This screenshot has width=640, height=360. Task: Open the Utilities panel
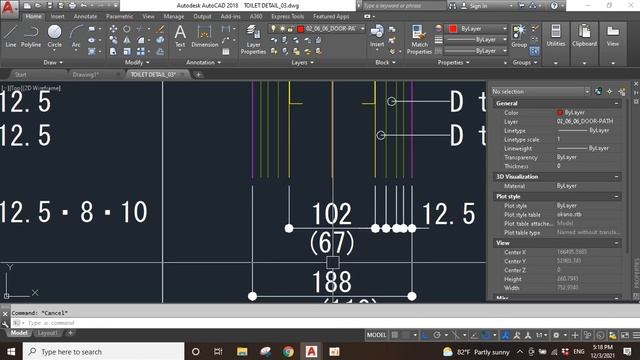tap(556, 36)
